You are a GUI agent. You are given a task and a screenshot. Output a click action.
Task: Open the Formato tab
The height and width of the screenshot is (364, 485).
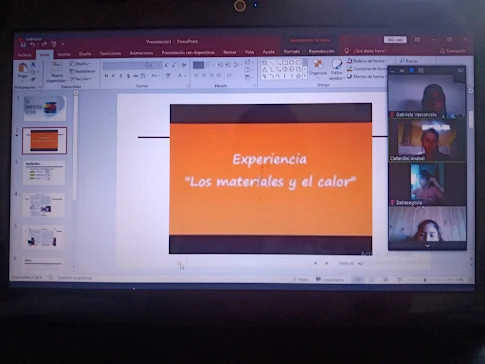(x=292, y=51)
